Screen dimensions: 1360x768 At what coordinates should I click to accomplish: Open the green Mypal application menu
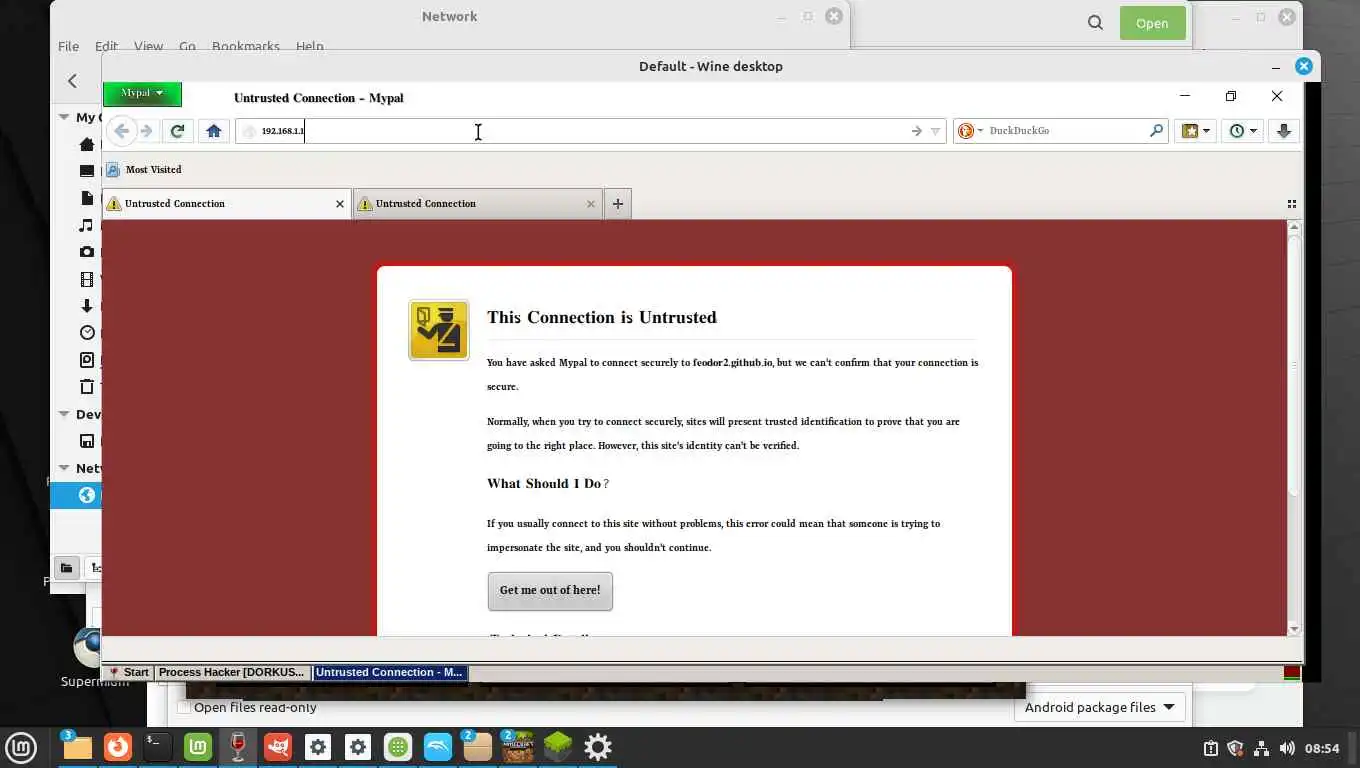142,93
